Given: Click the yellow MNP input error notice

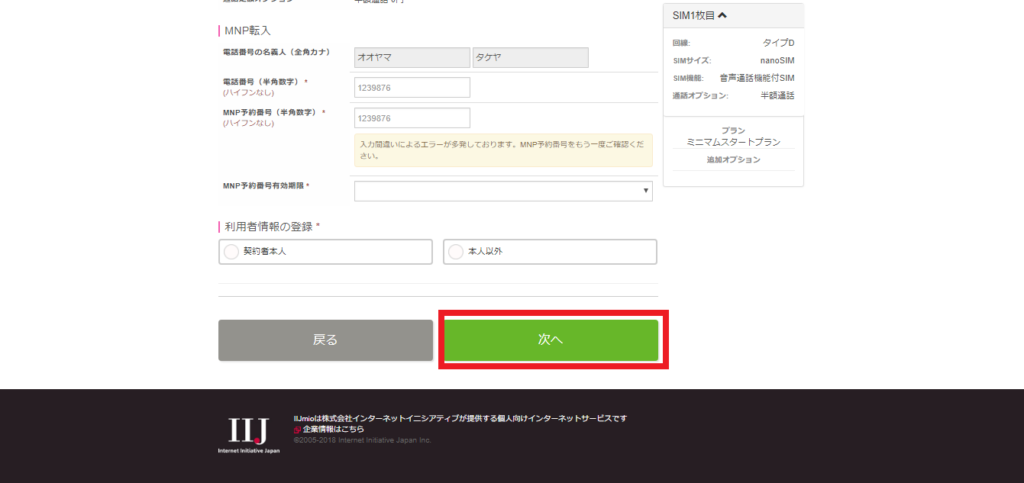Looking at the screenshot, I should click(x=503, y=150).
